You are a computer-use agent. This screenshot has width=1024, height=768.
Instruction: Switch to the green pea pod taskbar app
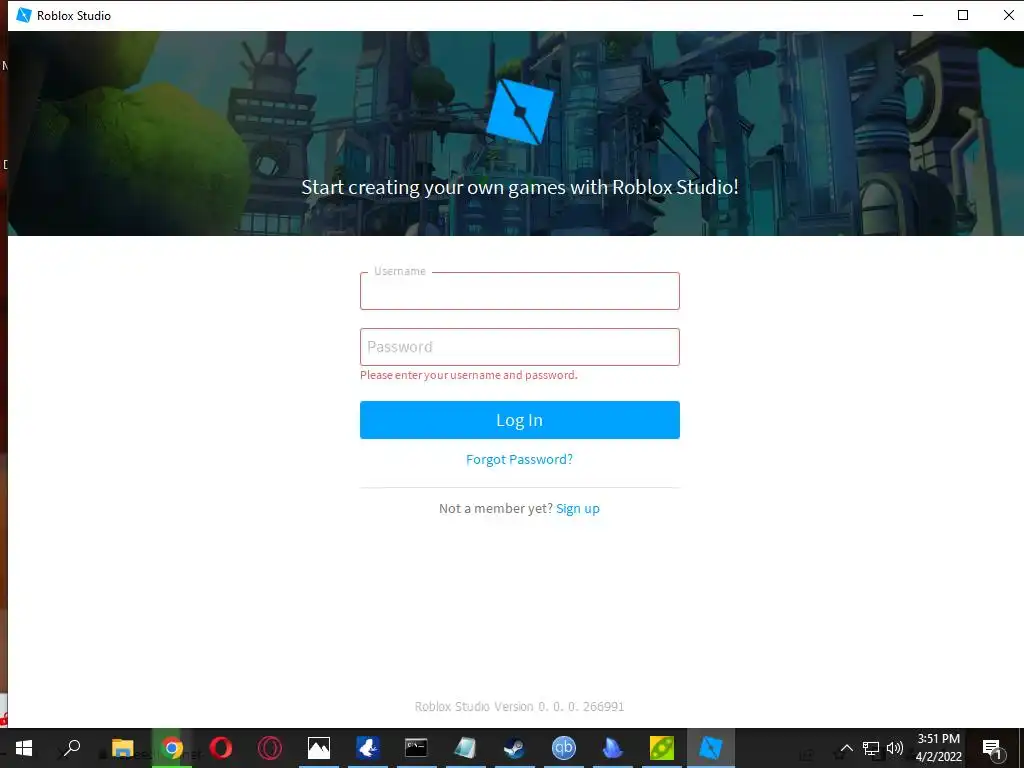click(662, 748)
